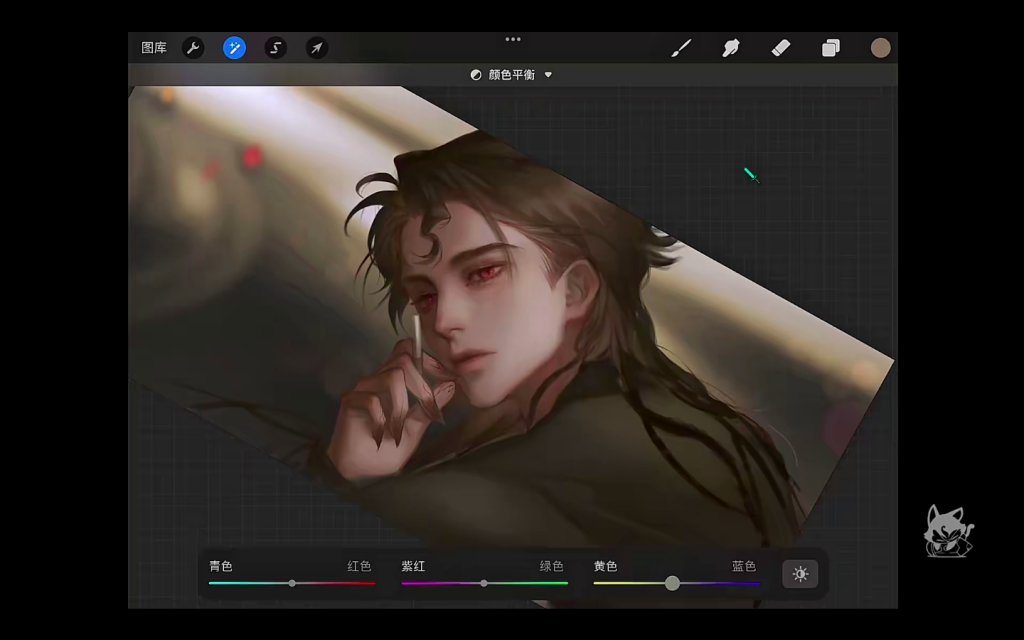
Task: Pick the Eraser tool
Action: tap(781, 48)
